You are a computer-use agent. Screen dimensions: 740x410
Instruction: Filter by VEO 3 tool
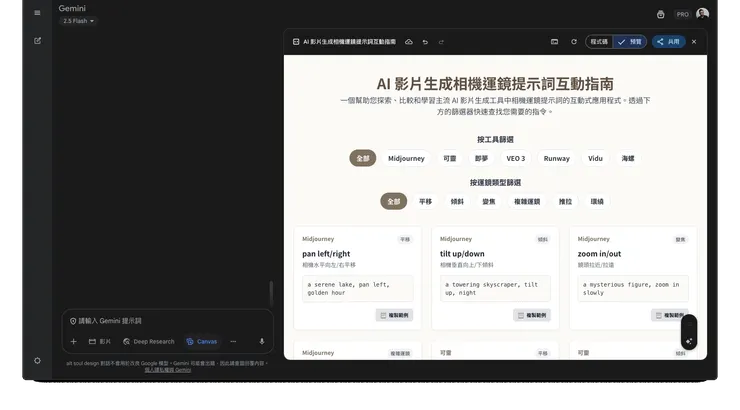click(x=516, y=158)
